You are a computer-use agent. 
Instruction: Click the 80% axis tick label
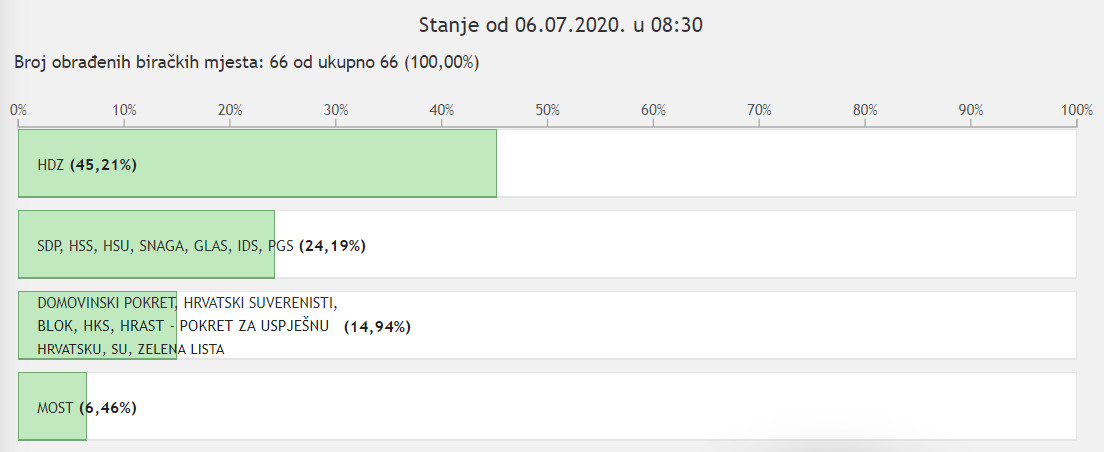pyautogui.click(x=865, y=110)
